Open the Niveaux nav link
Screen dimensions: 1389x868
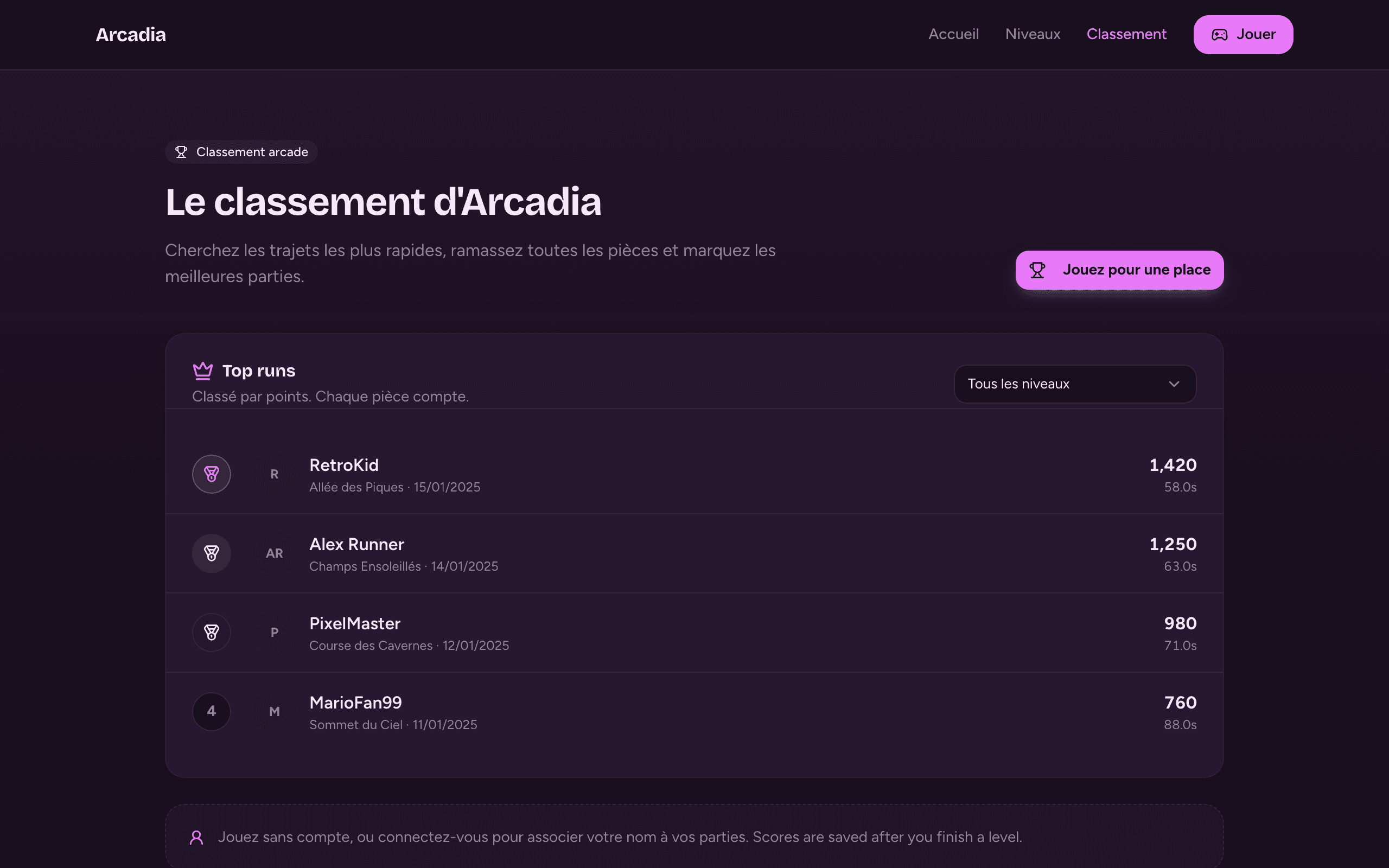tap(1033, 34)
